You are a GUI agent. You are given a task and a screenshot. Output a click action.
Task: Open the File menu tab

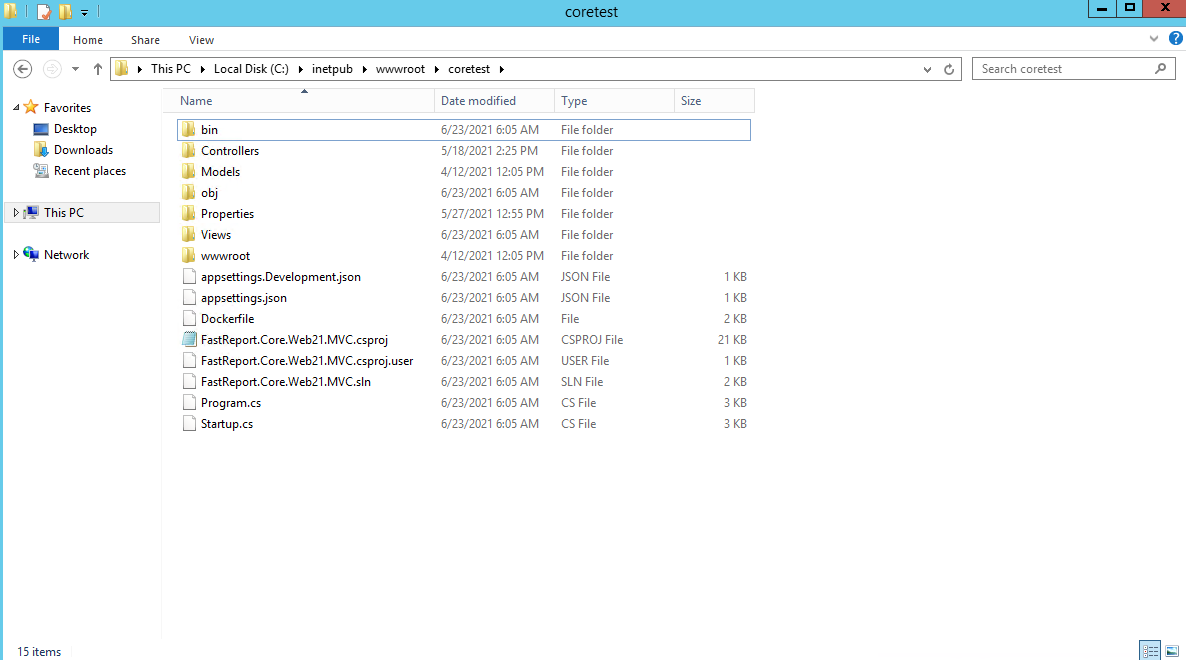click(31, 39)
